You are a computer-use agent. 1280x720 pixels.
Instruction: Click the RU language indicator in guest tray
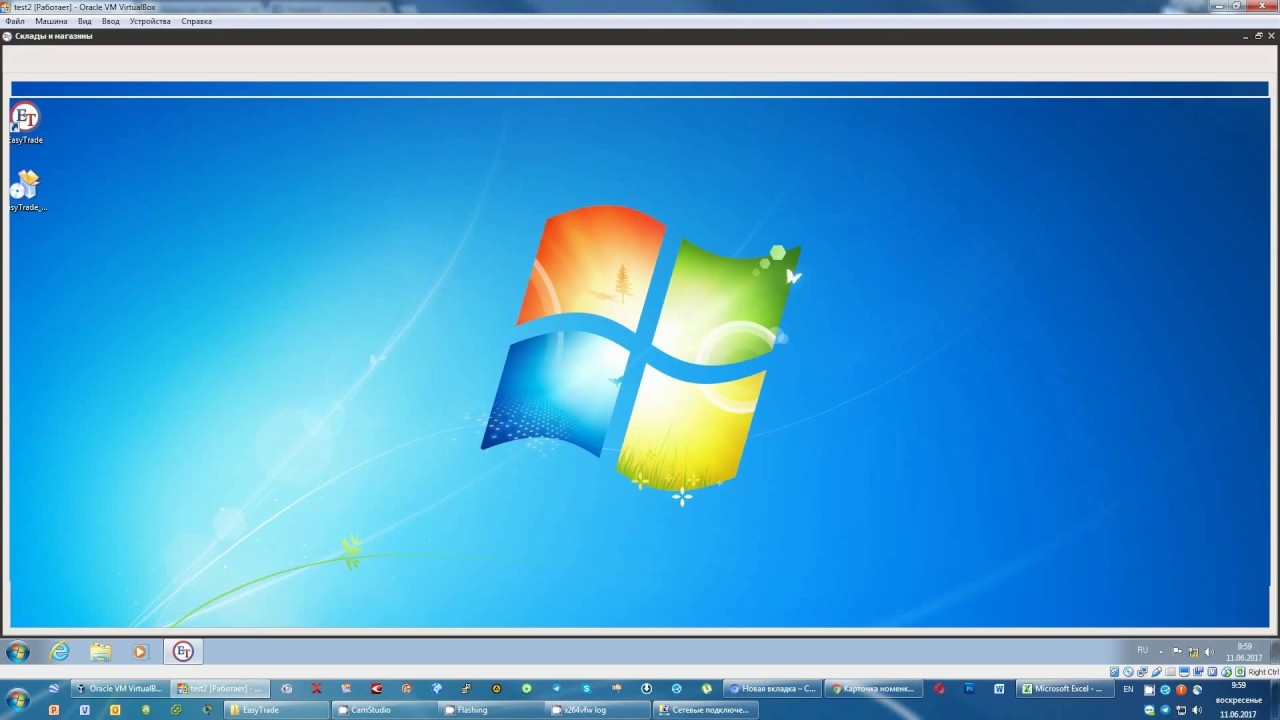1142,650
